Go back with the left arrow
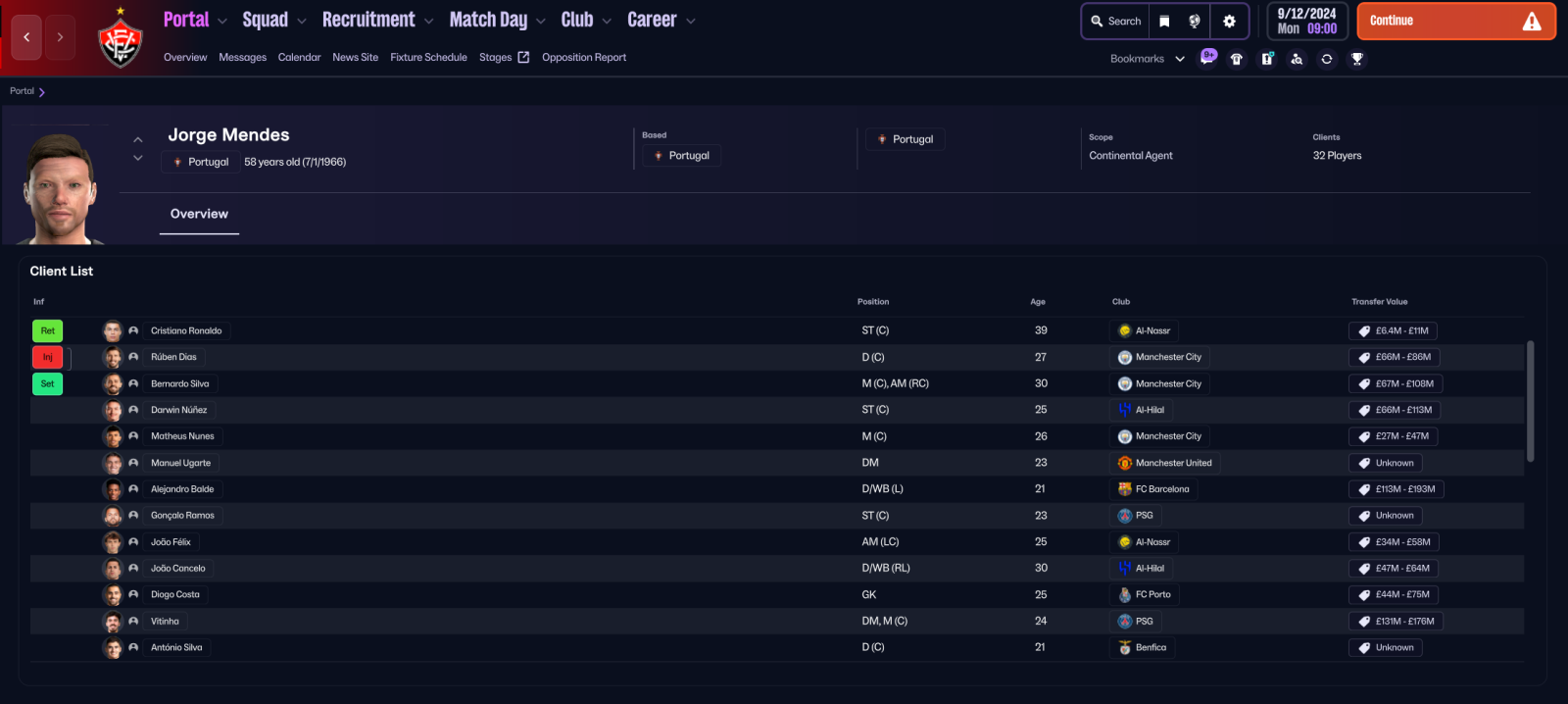This screenshot has width=1568, height=704. 26,37
